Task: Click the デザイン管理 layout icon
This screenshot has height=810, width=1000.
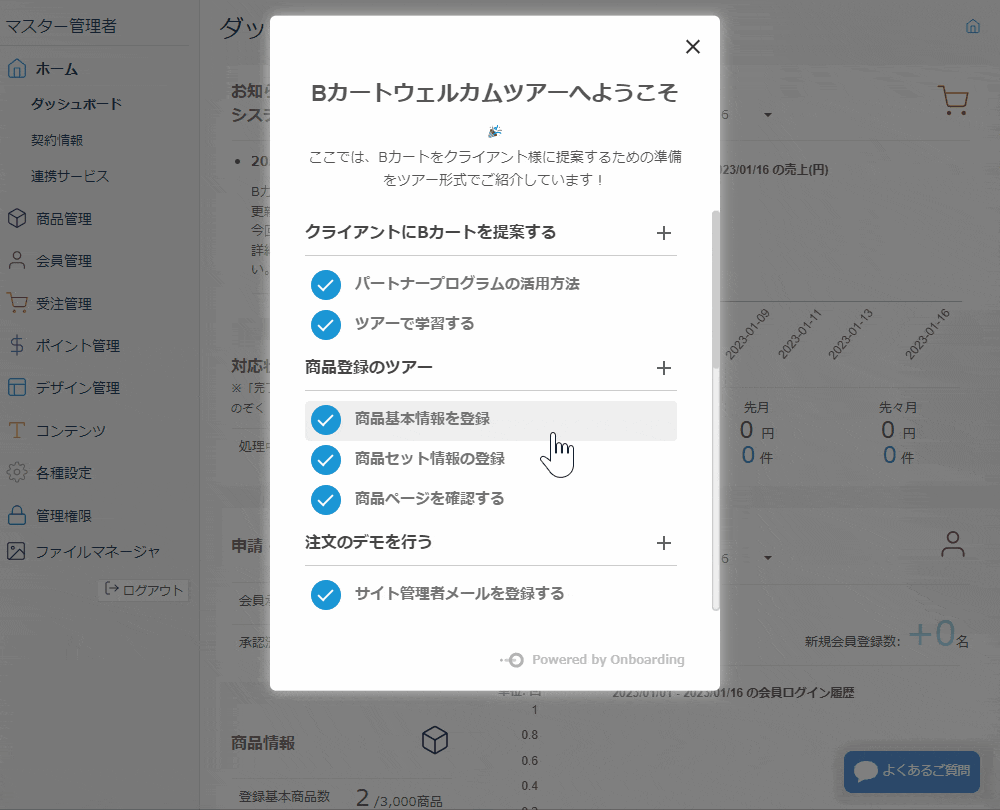Action: pyautogui.click(x=17, y=387)
